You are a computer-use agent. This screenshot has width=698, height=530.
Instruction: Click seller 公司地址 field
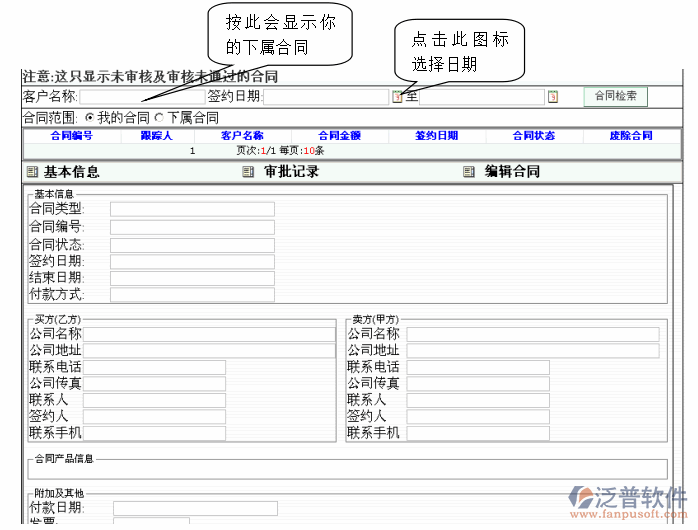[x=533, y=351]
